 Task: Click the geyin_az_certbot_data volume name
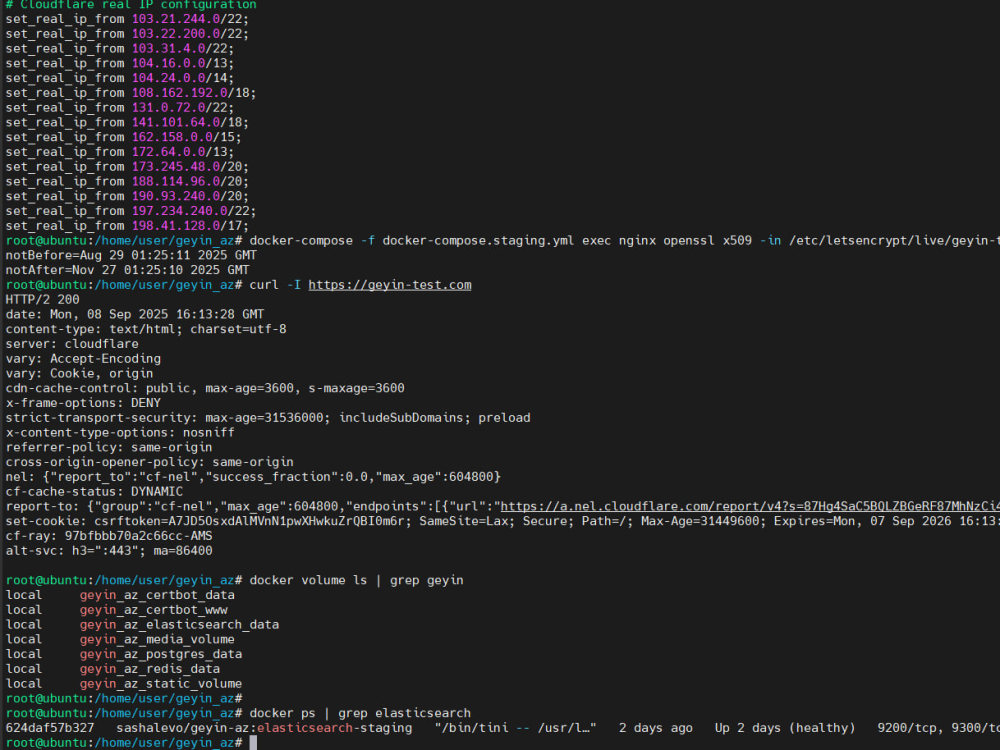click(157, 595)
